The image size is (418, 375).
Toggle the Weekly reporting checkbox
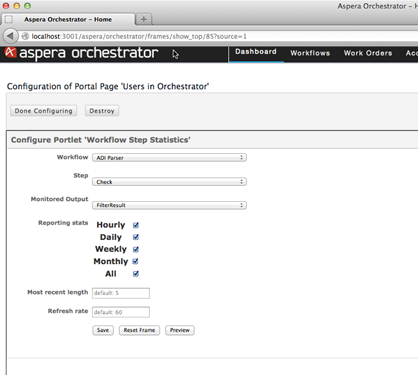point(136,249)
